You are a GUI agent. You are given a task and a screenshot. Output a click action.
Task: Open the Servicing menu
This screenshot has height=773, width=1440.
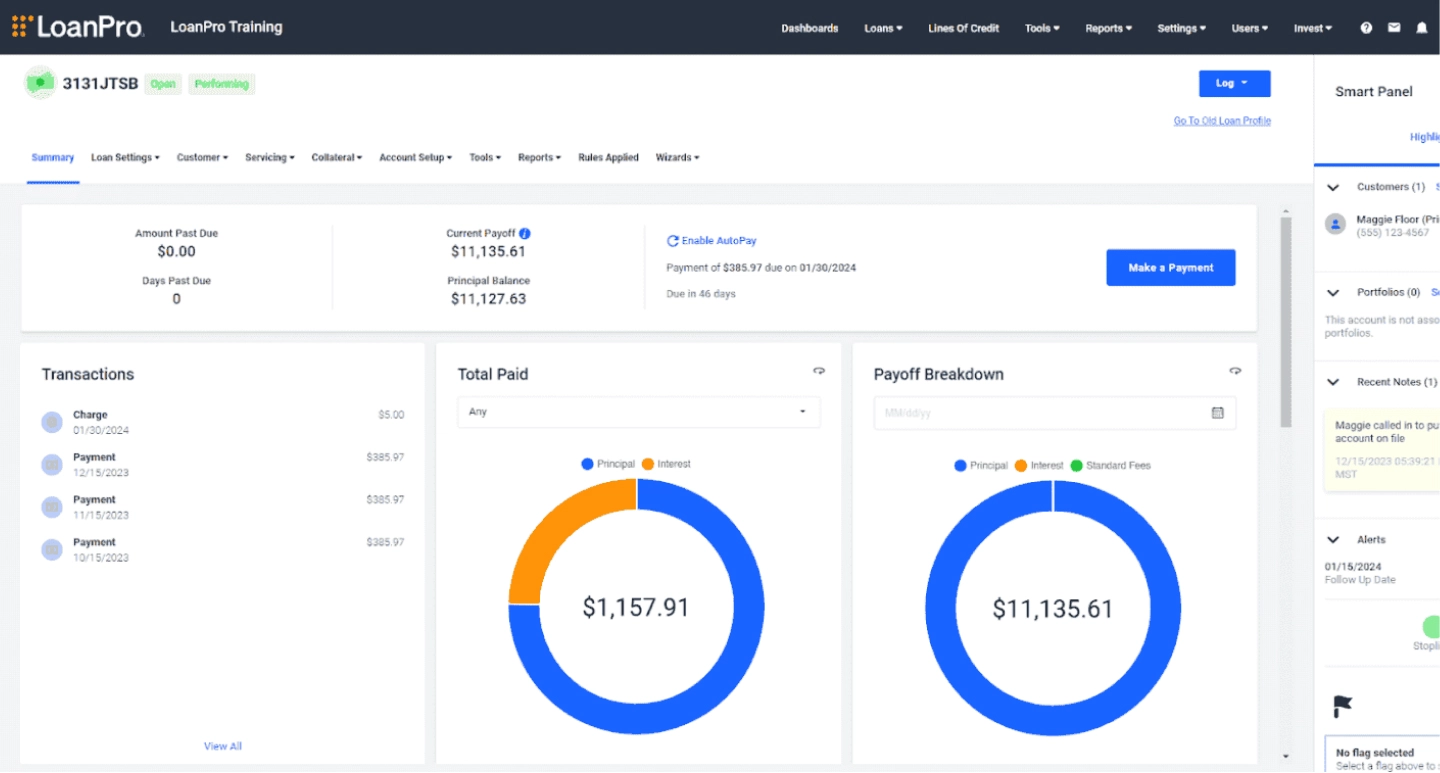coord(269,157)
